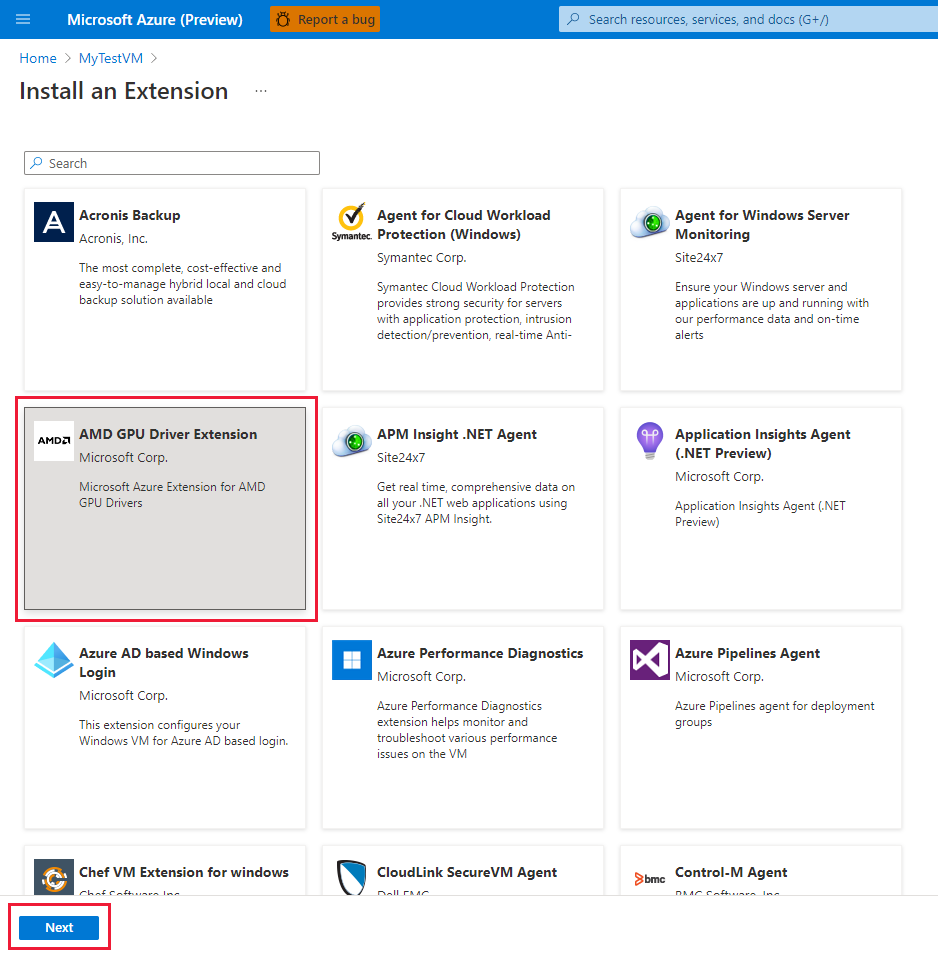Click Microsoft Corp. under Azure AD based Windows Login
Screen dimensions: 938x954
(123, 695)
